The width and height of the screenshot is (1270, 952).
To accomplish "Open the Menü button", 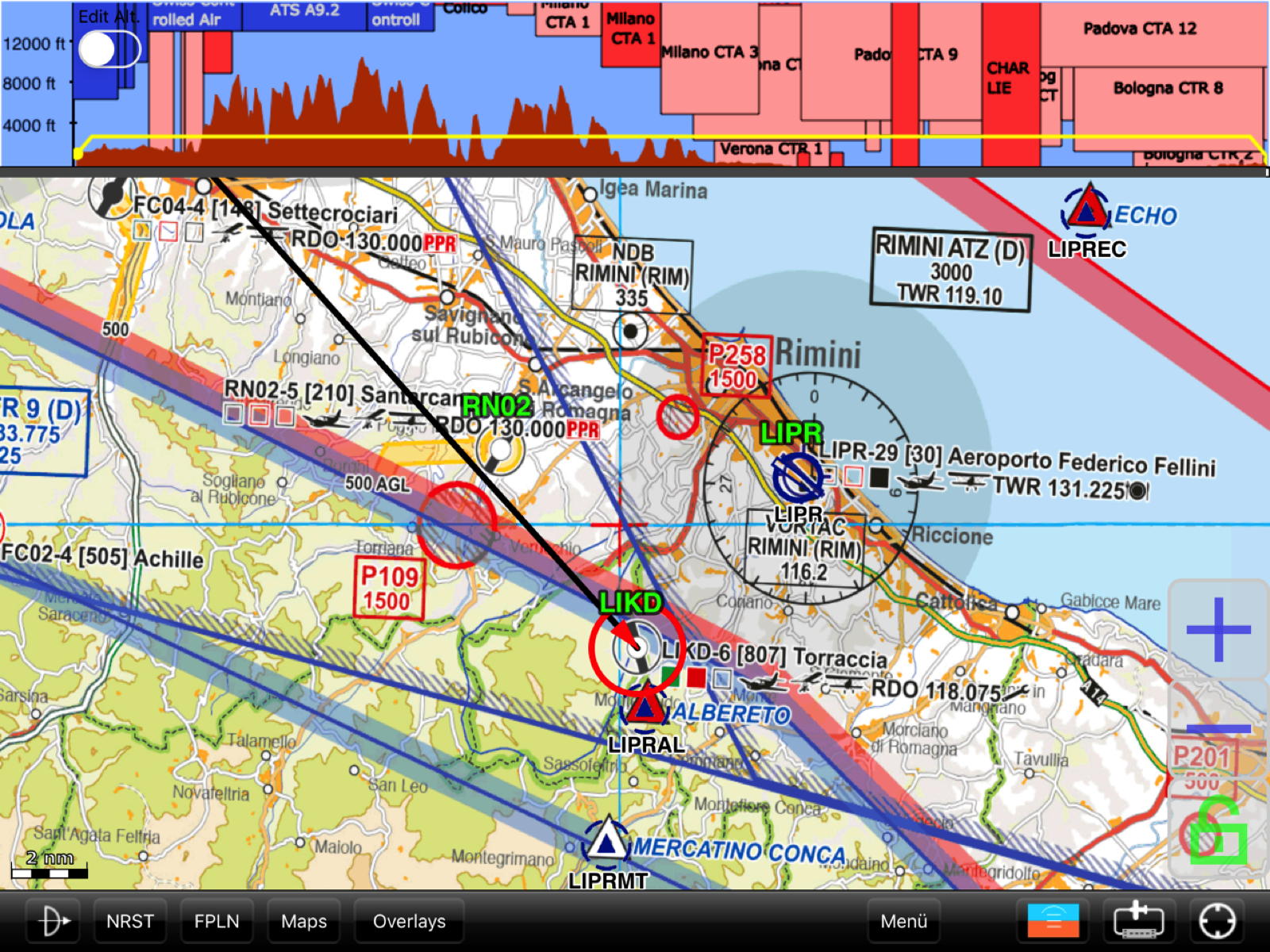I will (904, 921).
